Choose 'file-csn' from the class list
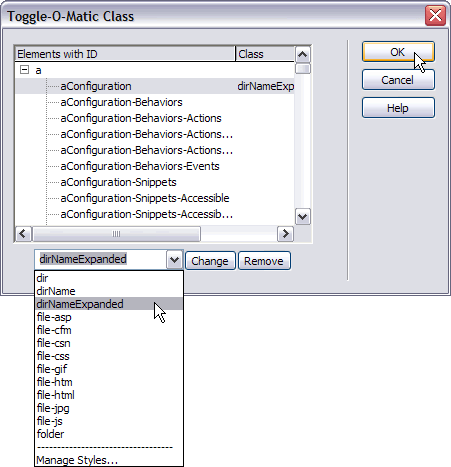 coord(109,343)
